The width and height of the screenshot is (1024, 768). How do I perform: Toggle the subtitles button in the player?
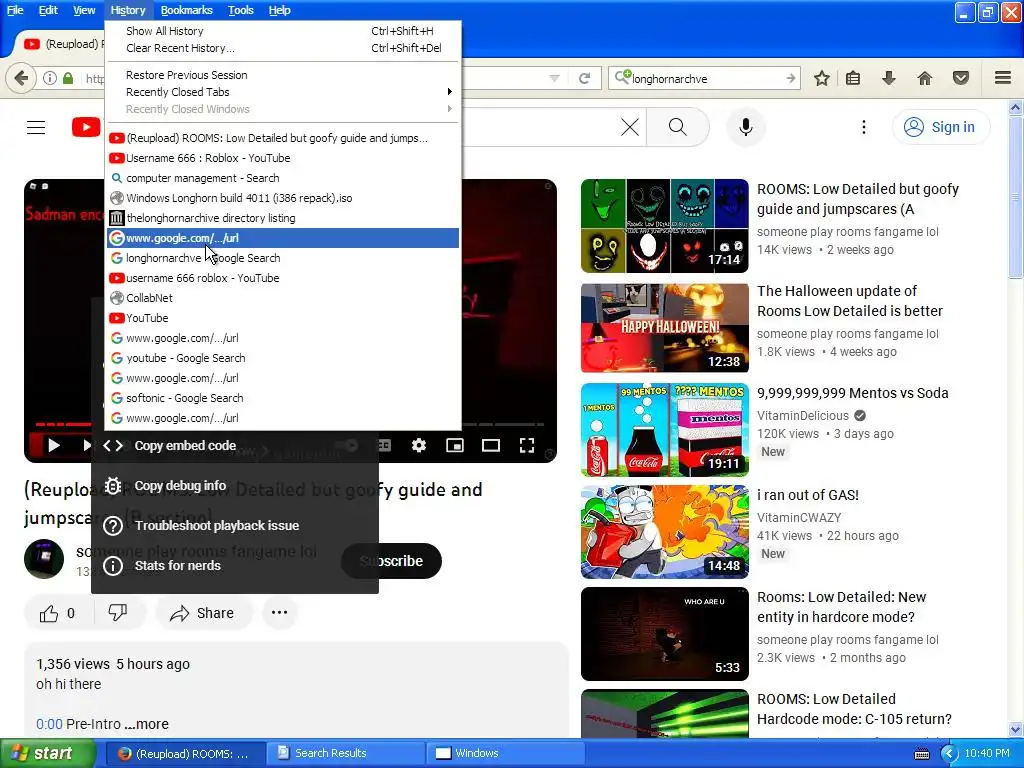tap(384, 445)
